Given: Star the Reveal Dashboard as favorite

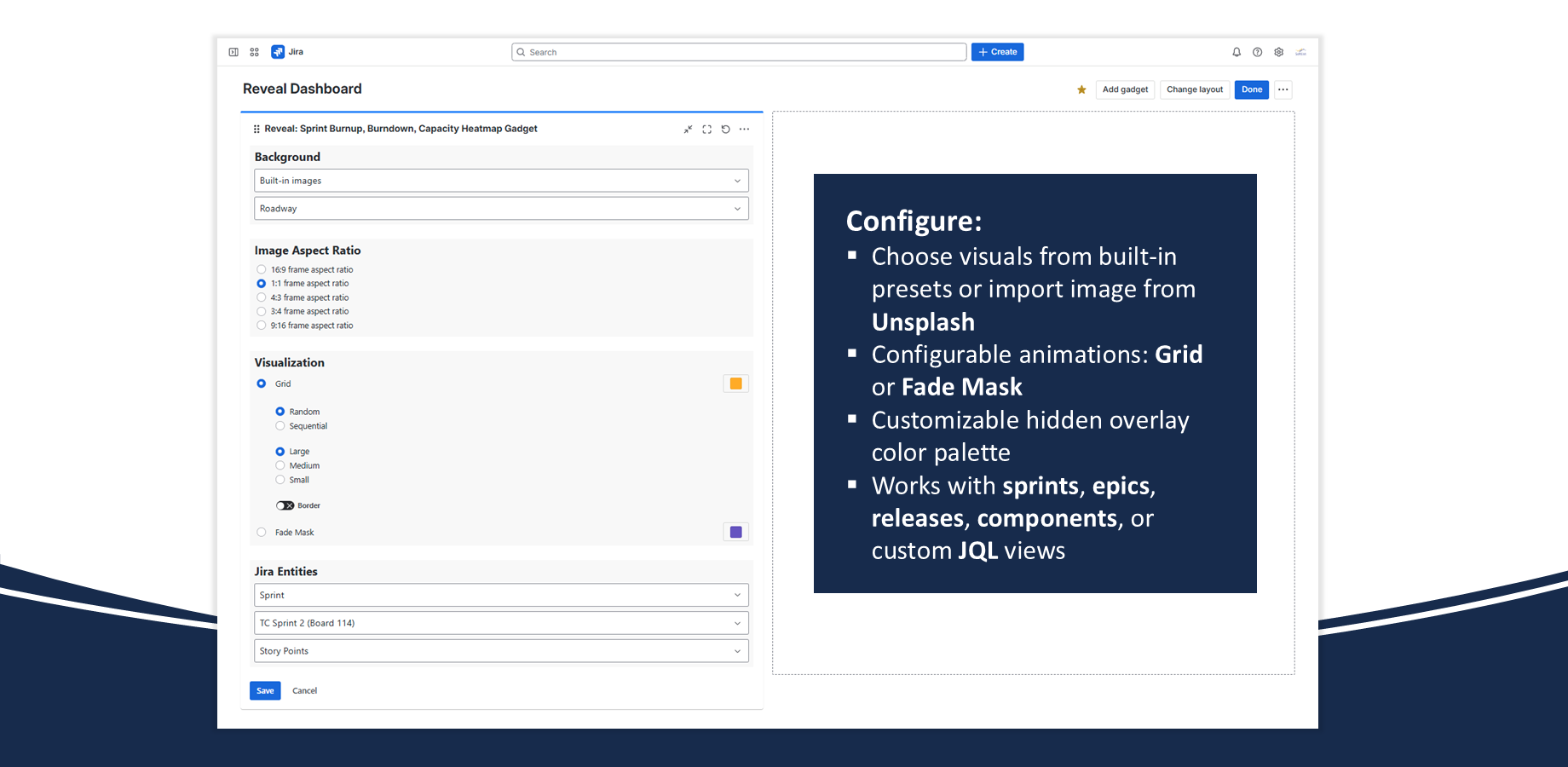Looking at the screenshot, I should (1081, 89).
